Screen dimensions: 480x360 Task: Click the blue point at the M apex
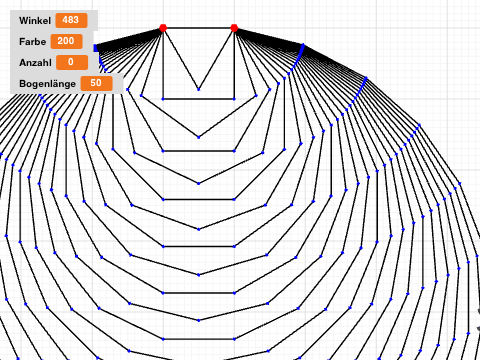pyautogui.click(x=199, y=89)
